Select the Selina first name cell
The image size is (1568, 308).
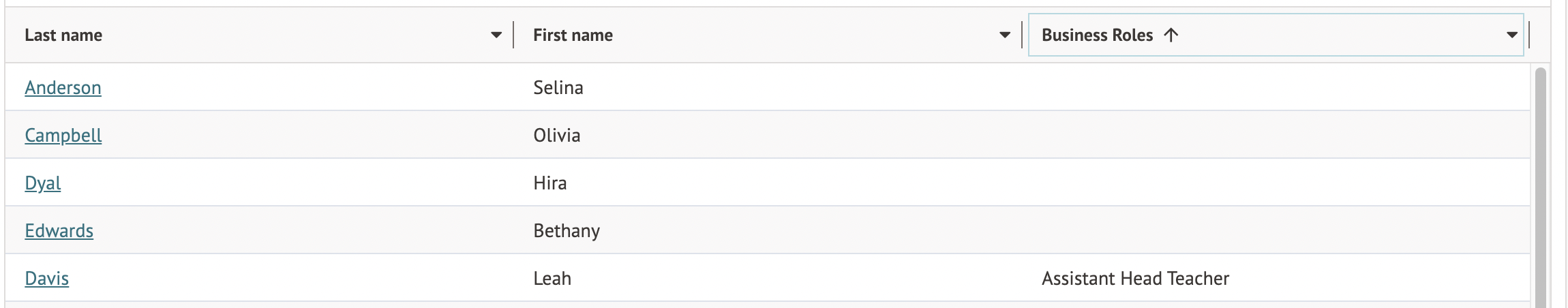[558, 88]
